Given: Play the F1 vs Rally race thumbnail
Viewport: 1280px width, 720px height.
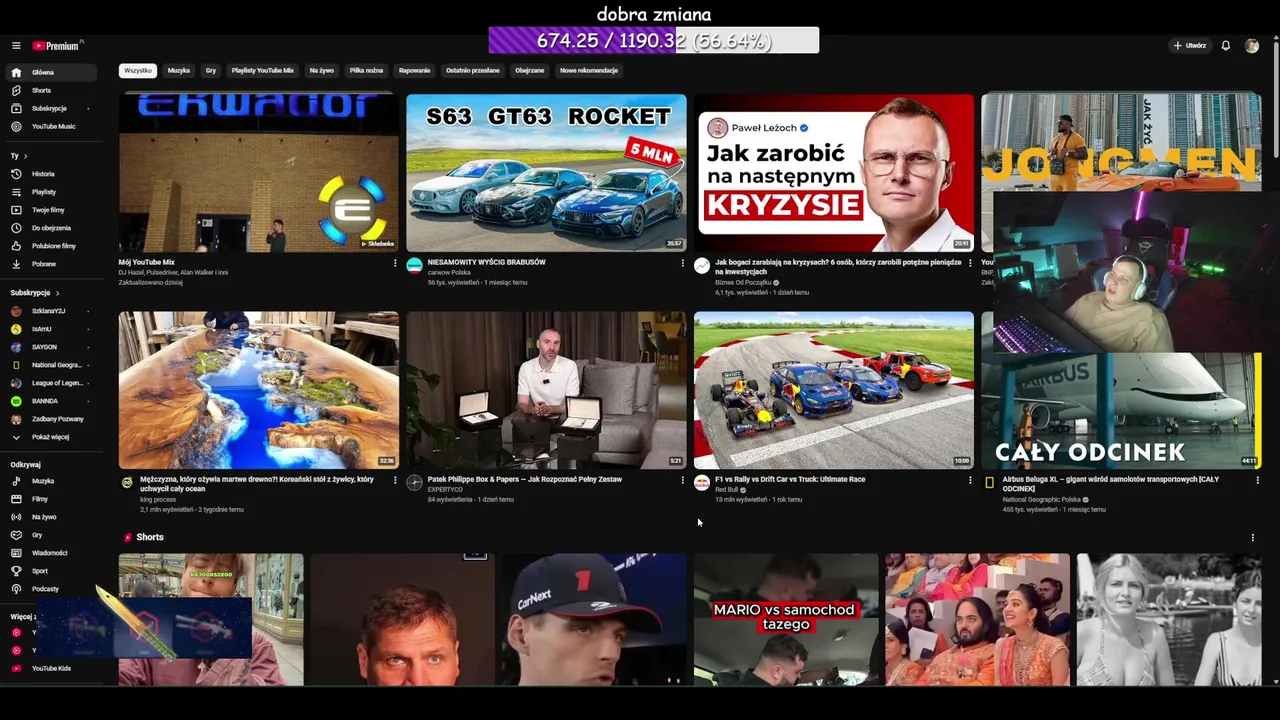Looking at the screenshot, I should (834, 390).
